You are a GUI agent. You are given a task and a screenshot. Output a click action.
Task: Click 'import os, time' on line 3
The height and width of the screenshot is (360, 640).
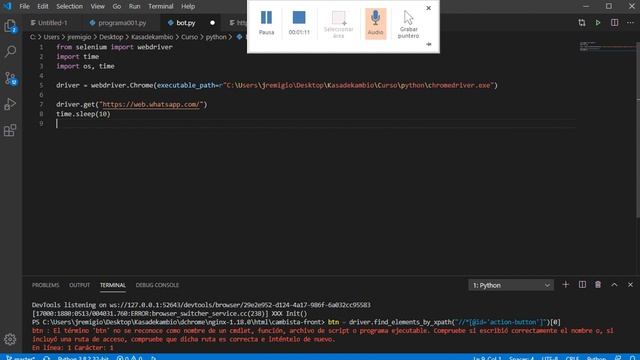coord(85,66)
